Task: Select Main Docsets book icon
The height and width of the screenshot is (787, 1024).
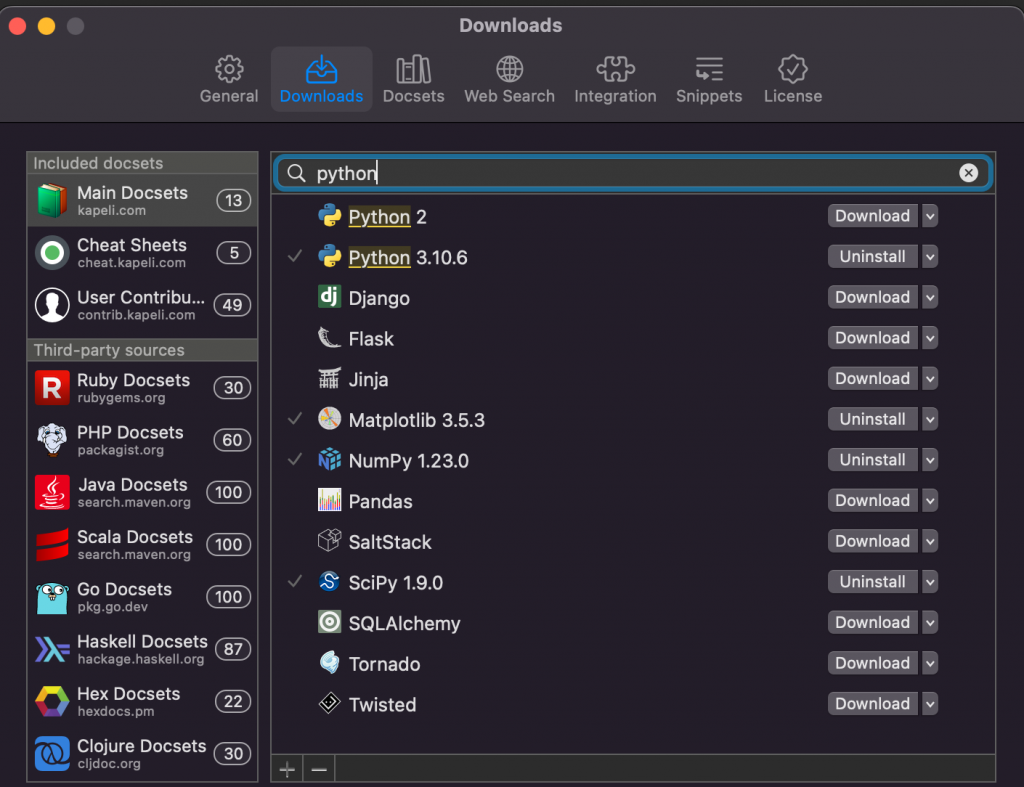Action: [x=52, y=200]
